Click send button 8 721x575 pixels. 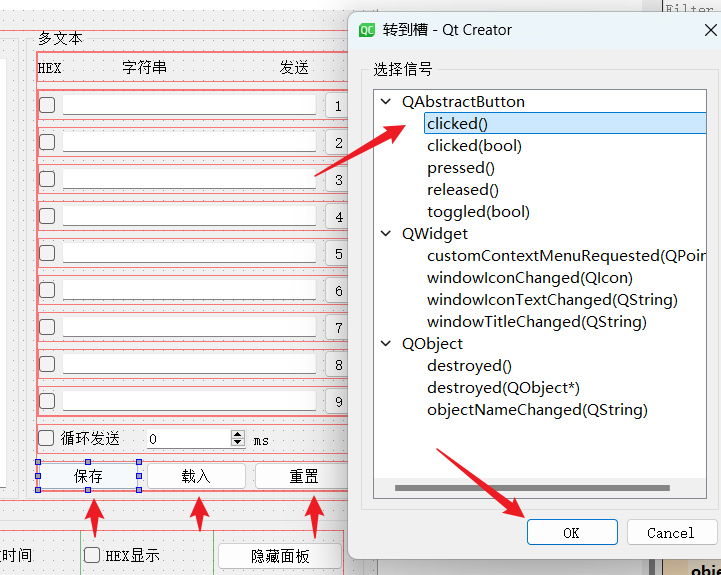pyautogui.click(x=338, y=365)
